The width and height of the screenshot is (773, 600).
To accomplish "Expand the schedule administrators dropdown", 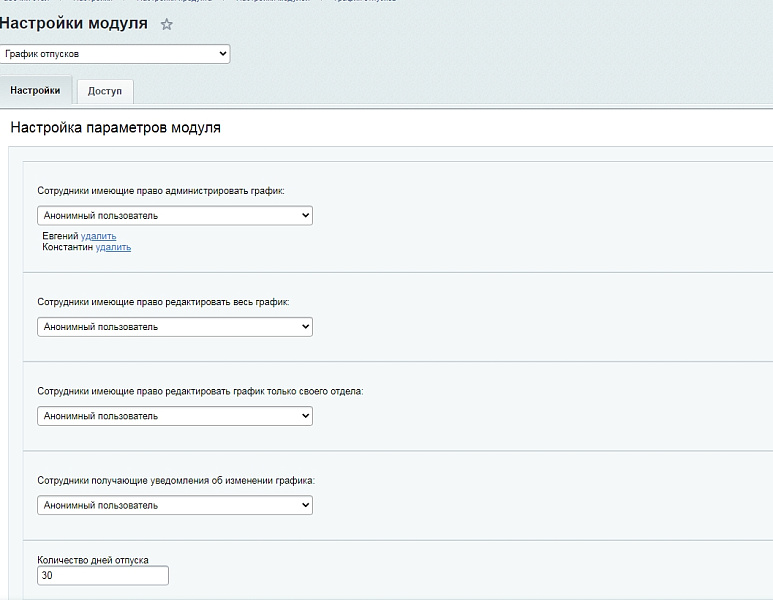I will coord(175,215).
